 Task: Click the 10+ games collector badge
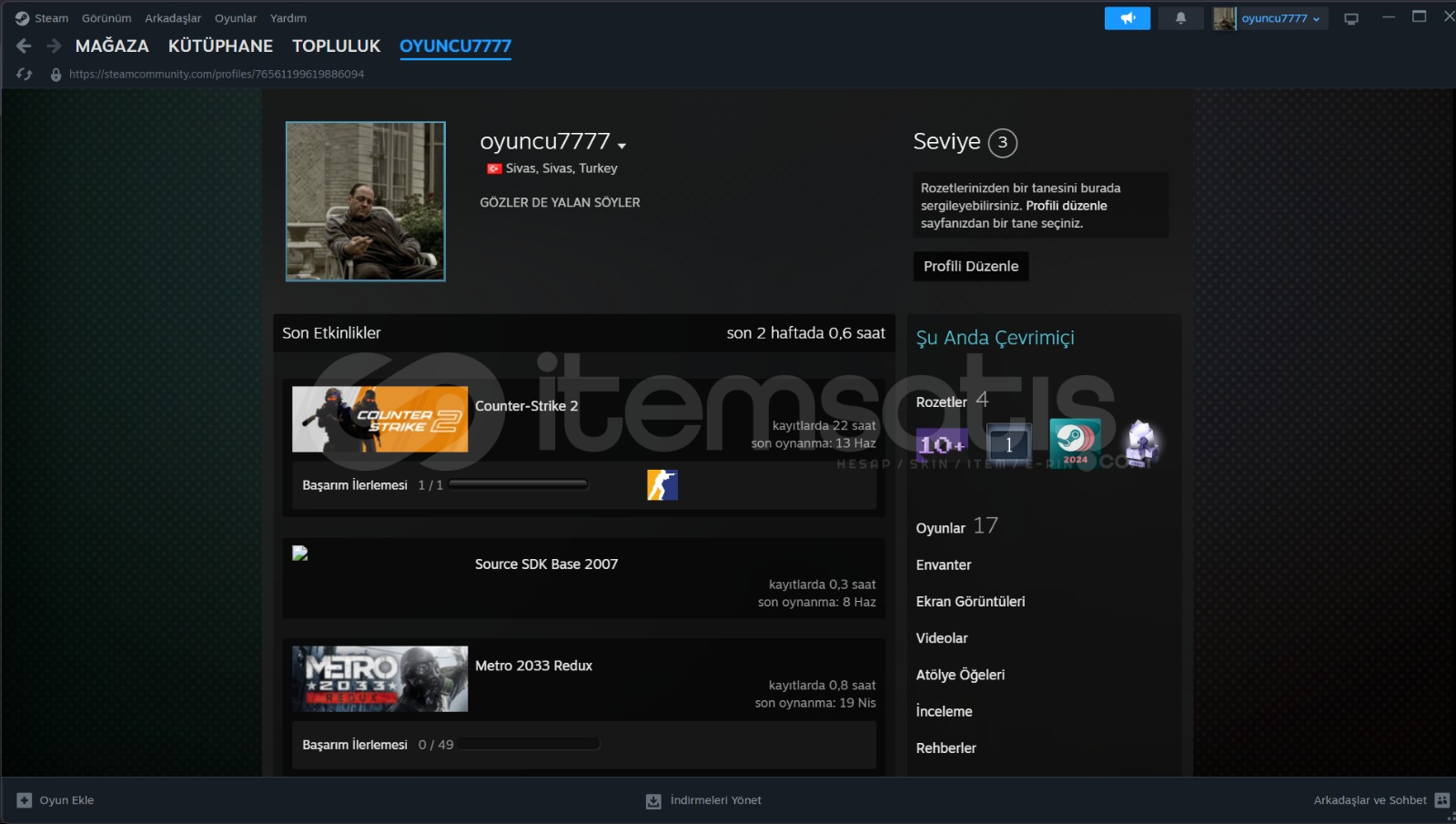click(x=942, y=444)
